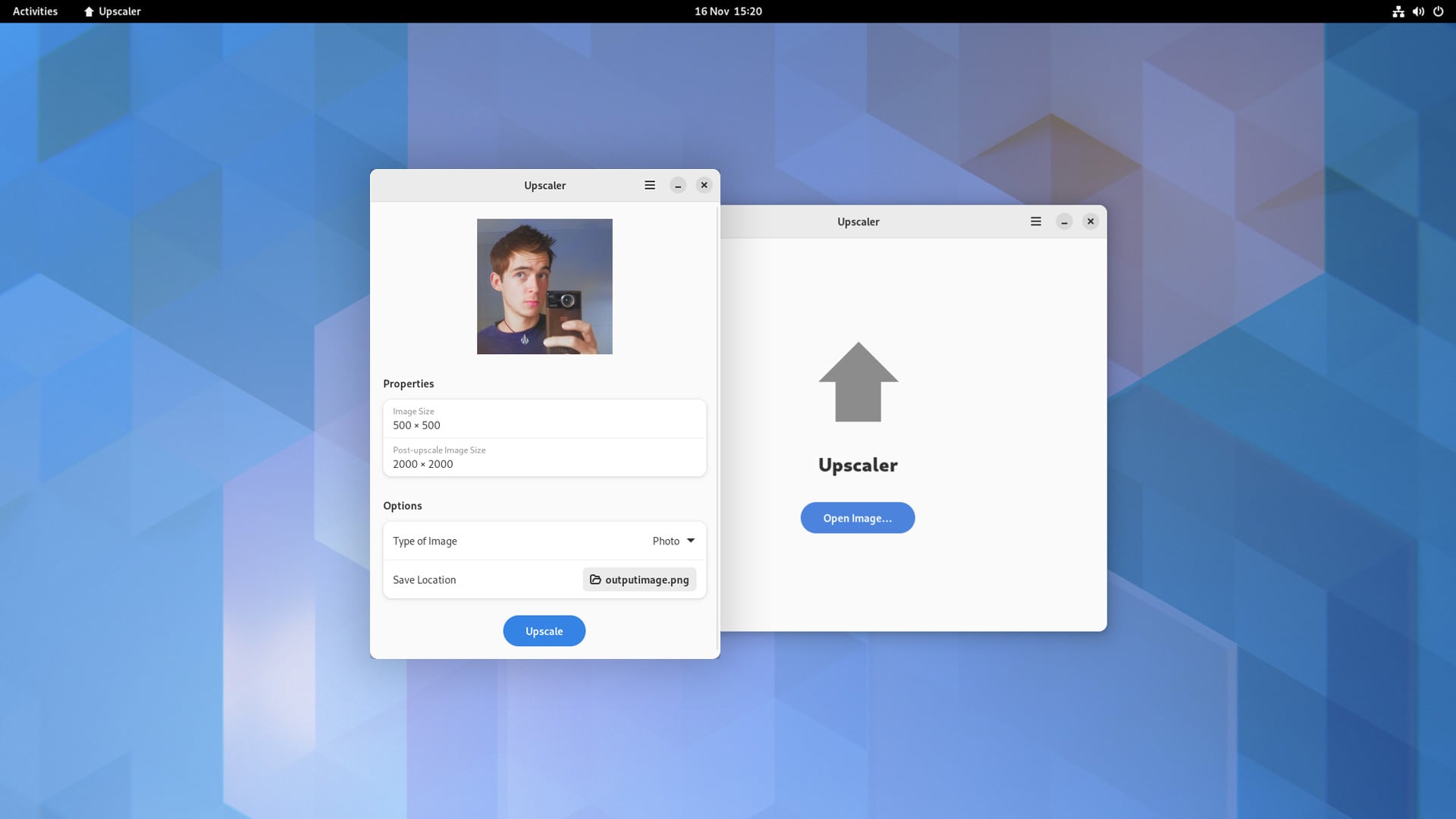This screenshot has height=819, width=1456.
Task: Open the Activities overview
Action: [35, 11]
